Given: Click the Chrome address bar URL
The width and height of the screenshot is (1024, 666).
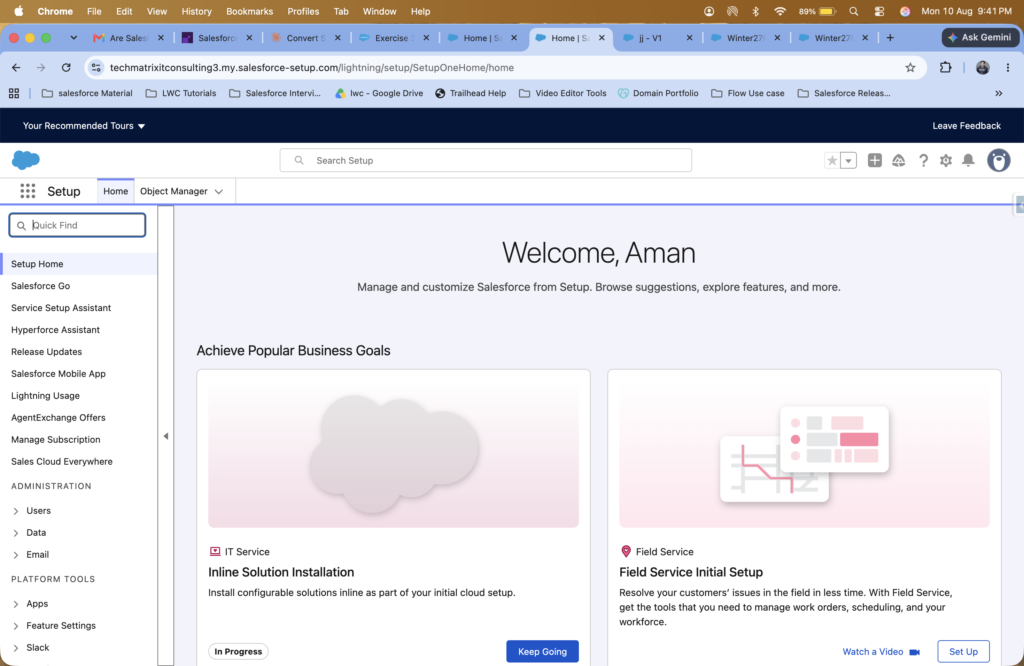Looking at the screenshot, I should (x=312, y=67).
